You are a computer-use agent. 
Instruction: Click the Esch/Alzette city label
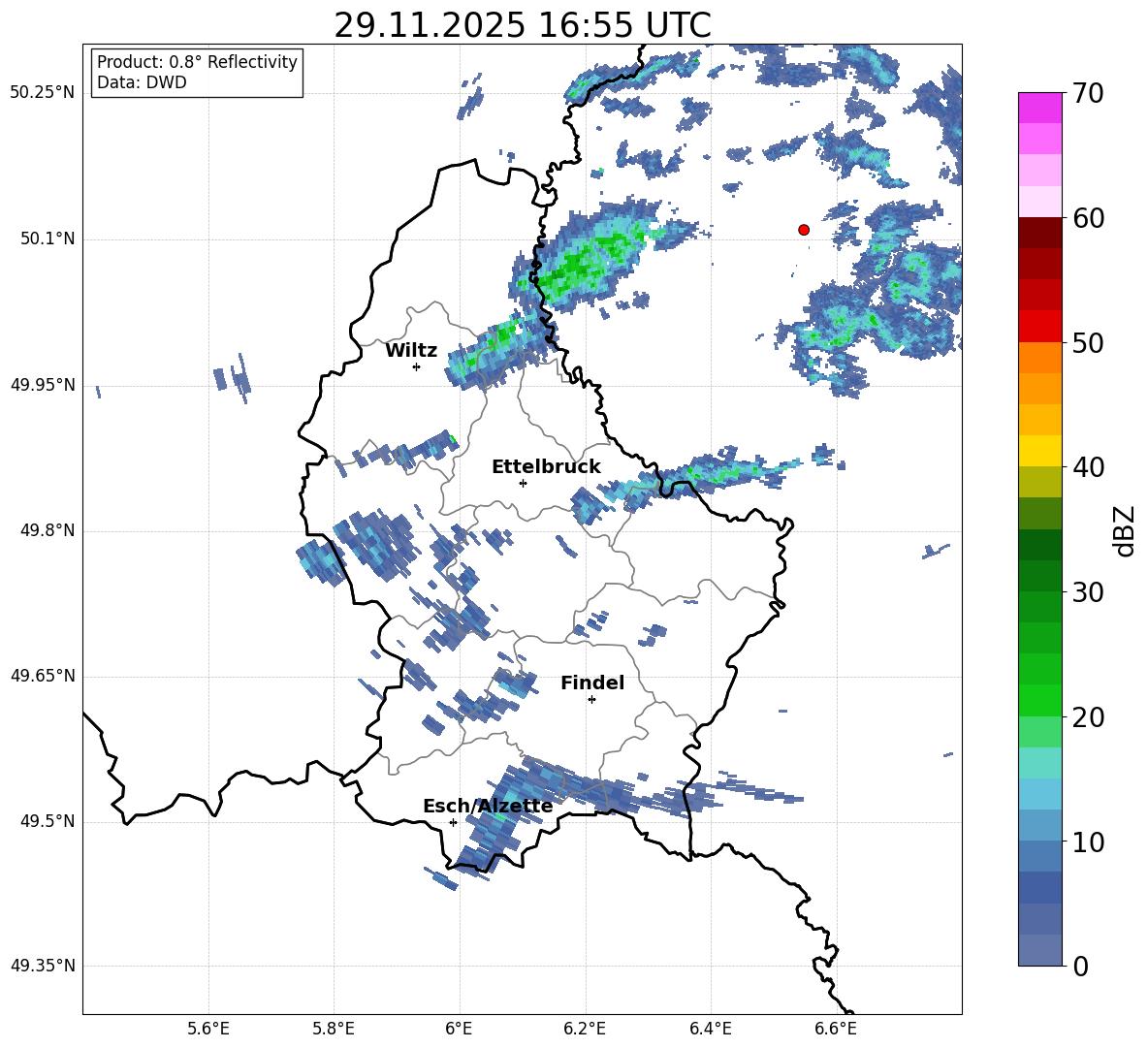(488, 806)
